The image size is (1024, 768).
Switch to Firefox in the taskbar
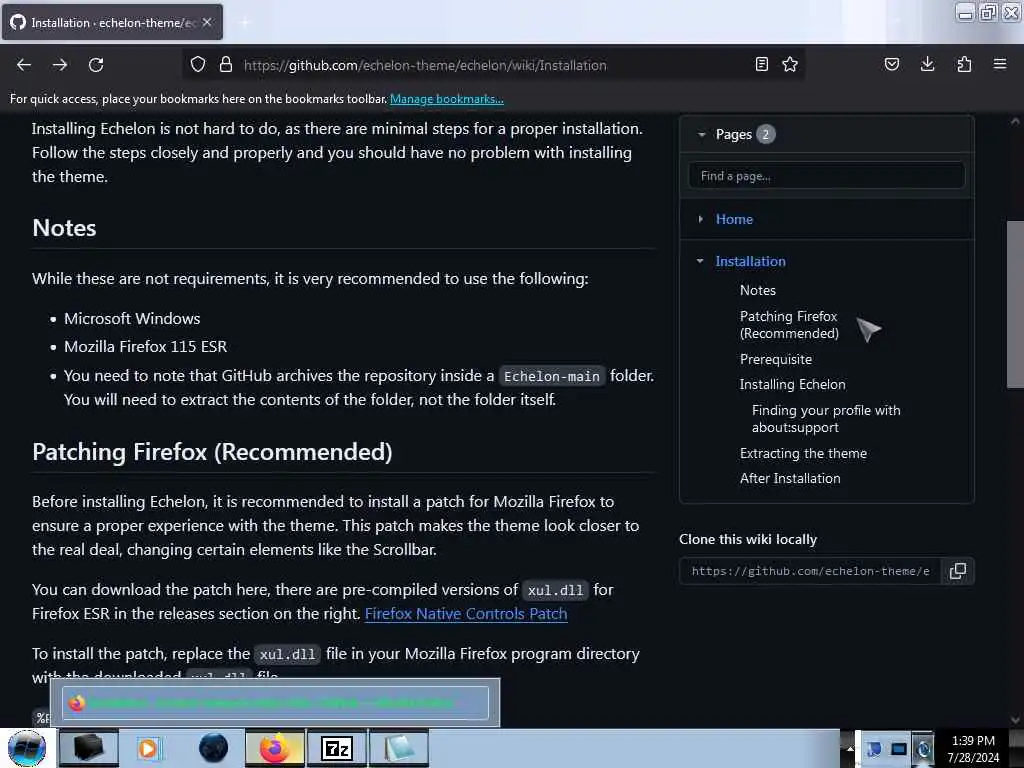point(275,748)
